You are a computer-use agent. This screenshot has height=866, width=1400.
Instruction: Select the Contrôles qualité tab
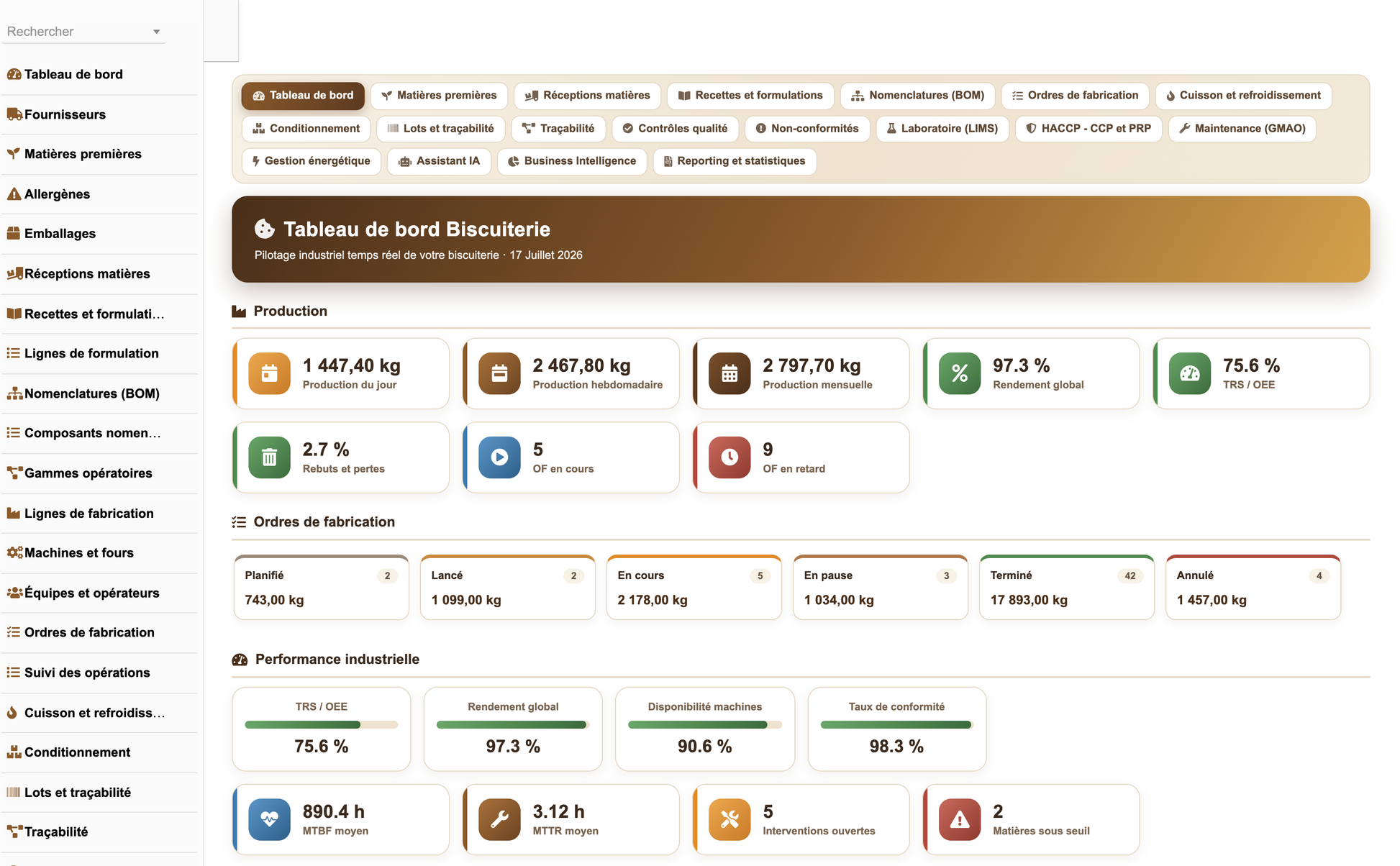coord(675,129)
